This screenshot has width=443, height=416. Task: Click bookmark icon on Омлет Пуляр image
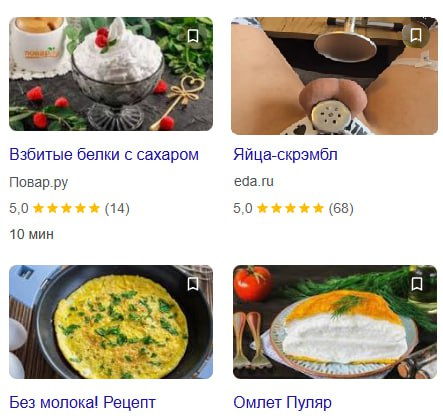click(417, 284)
